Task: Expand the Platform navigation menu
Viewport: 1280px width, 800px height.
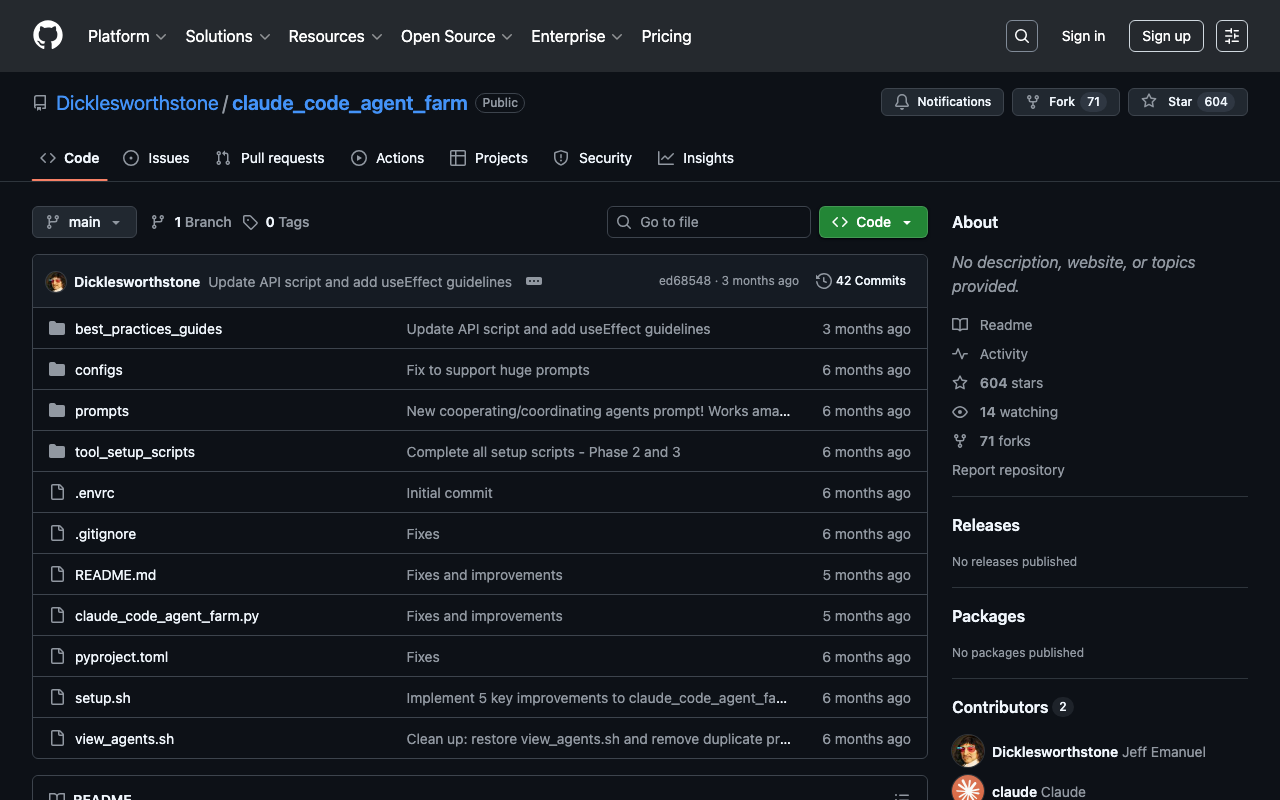Action: [127, 36]
